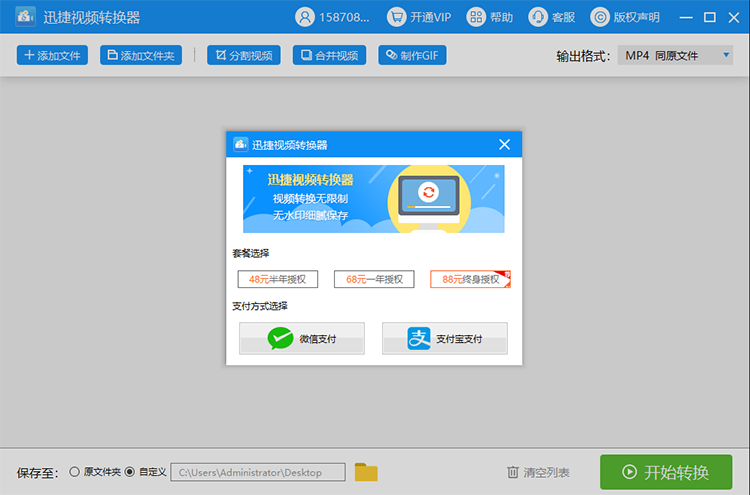Viewport: 750px width, 495px height.
Task: Click the 添加文件 add file button
Action: (x=53, y=55)
